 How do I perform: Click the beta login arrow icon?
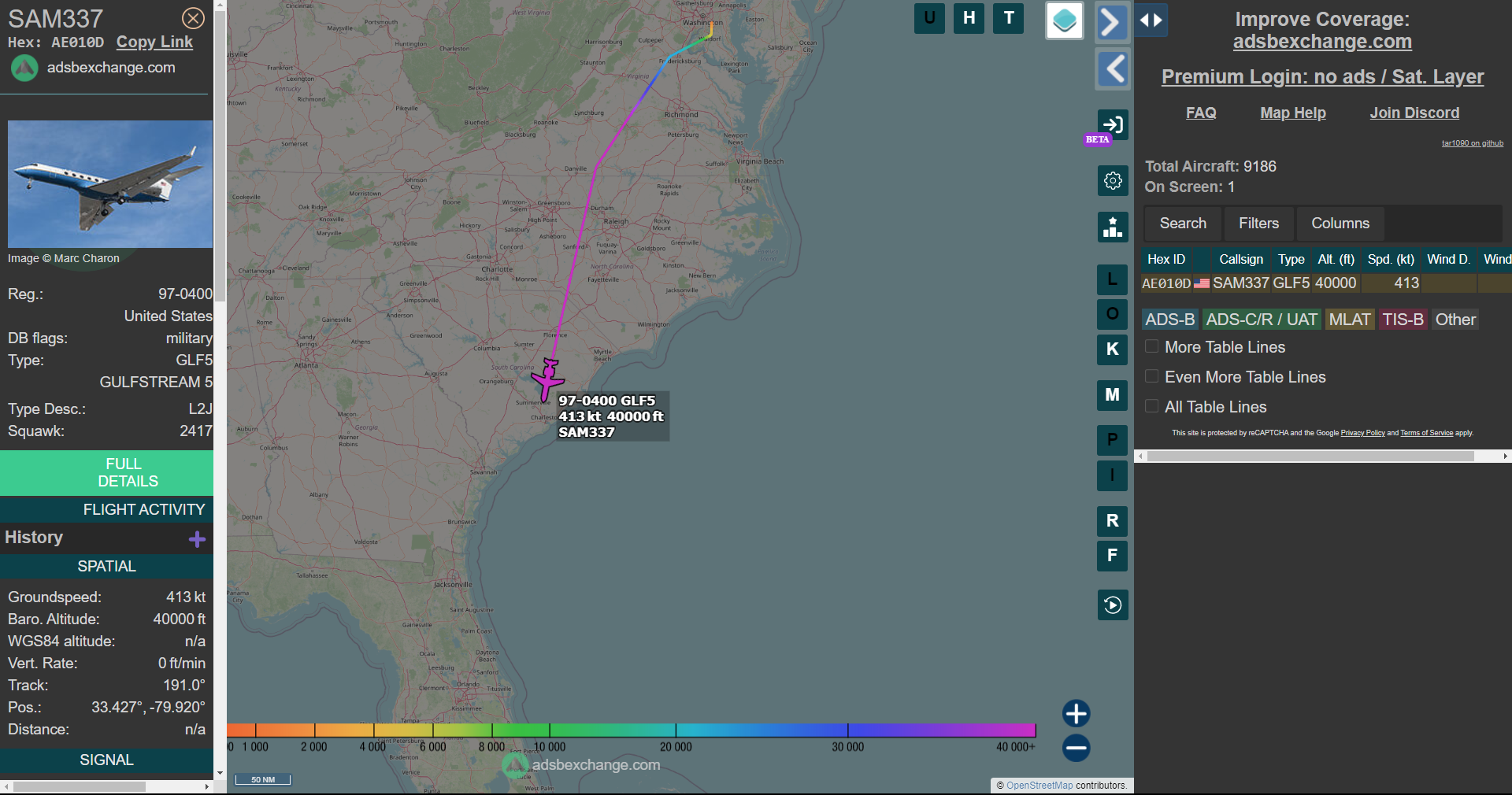point(1113,124)
